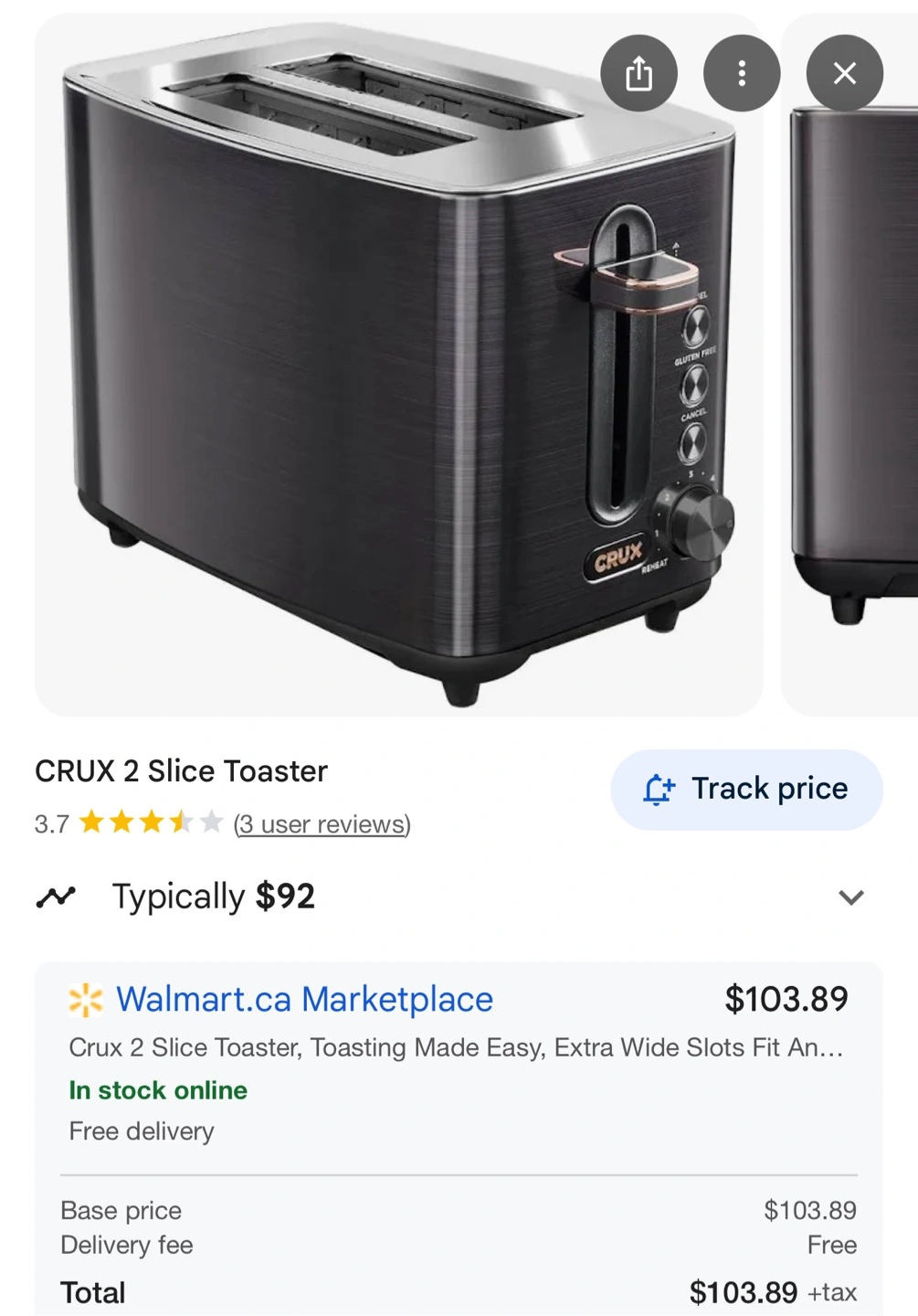Tap the share icon over product image

pos(638,73)
